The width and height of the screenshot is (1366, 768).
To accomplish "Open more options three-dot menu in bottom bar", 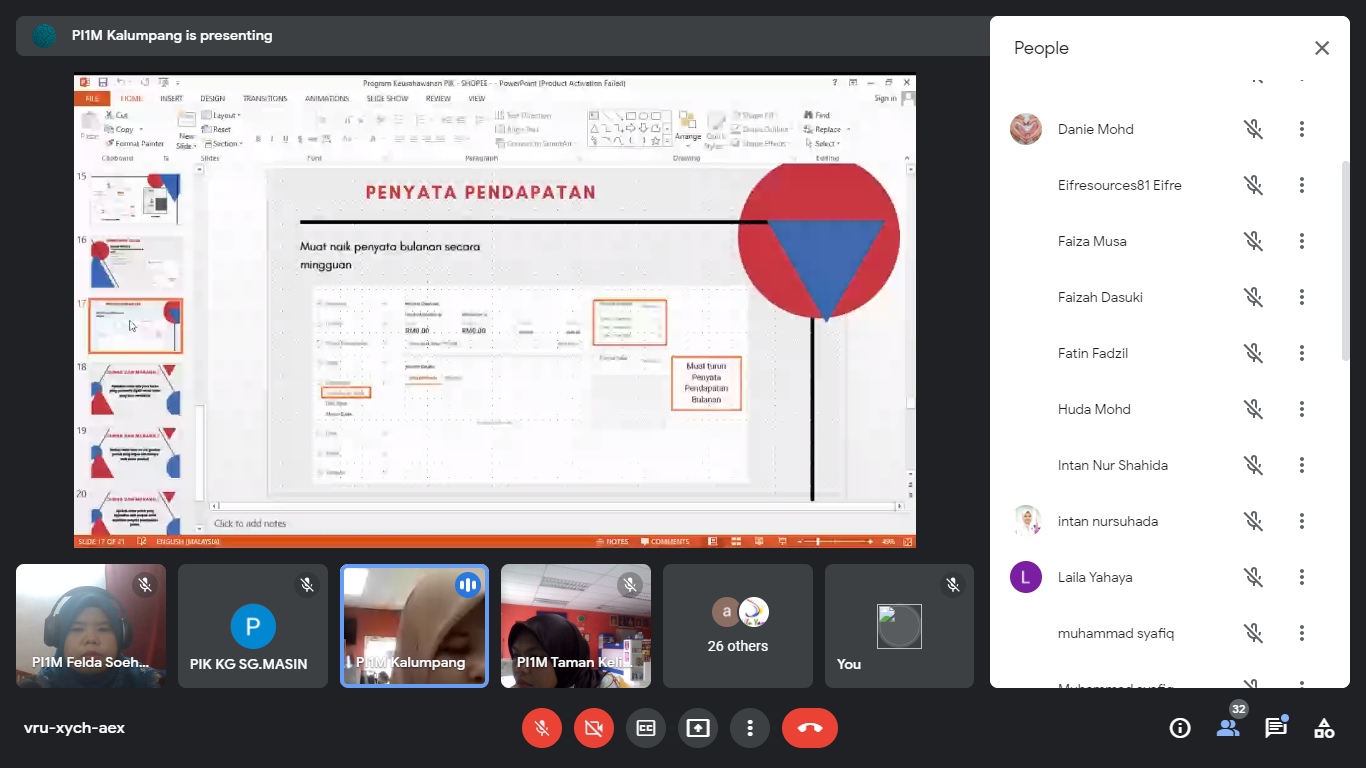I will point(750,728).
